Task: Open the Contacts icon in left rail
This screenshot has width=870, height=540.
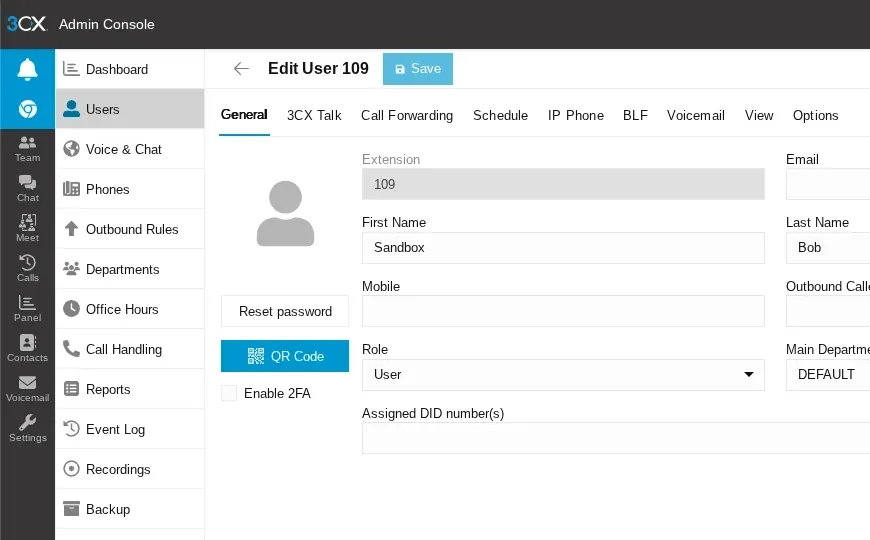Action: point(27,349)
